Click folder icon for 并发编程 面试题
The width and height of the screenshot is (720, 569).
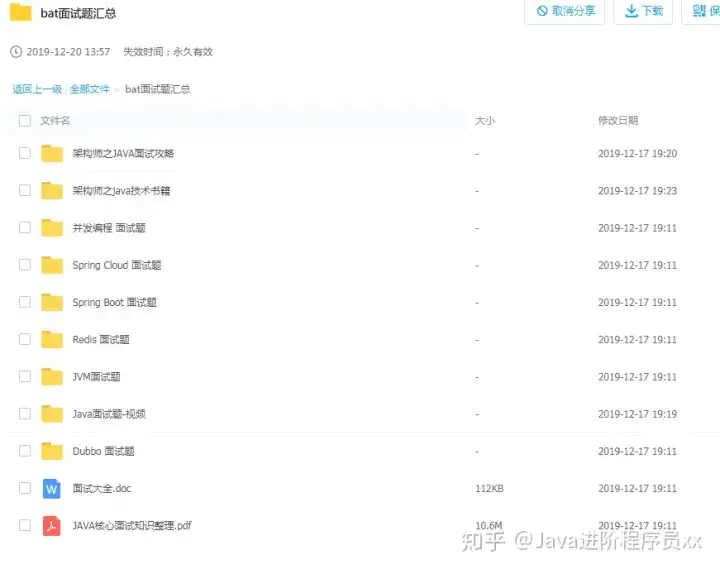click(x=52, y=228)
